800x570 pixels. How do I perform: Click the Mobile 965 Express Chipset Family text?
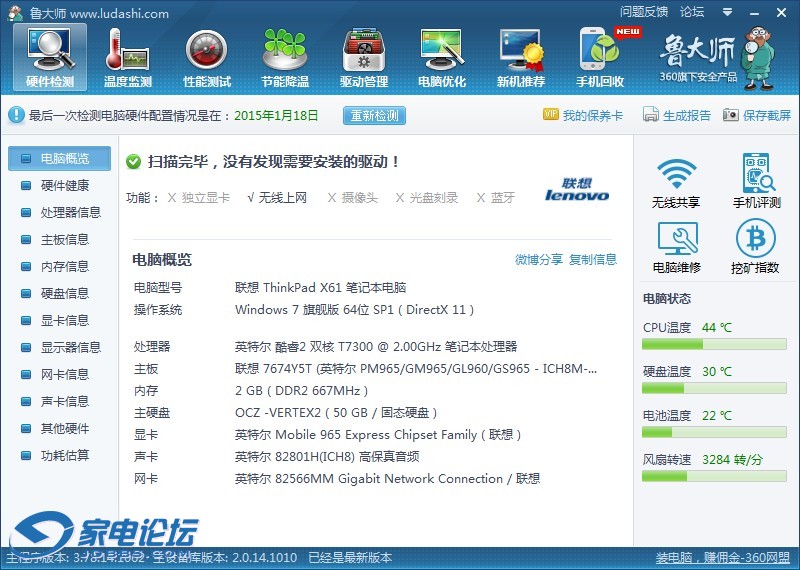pos(376,435)
